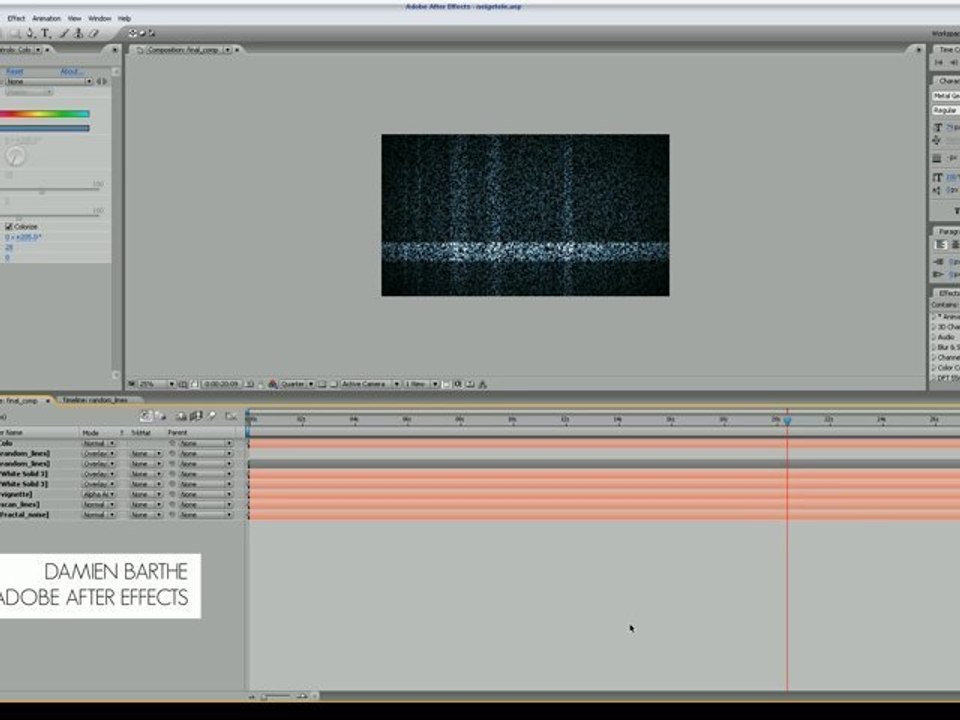This screenshot has height=720, width=960.
Task: Click the Master Hue angle dial
Action: click(x=15, y=157)
